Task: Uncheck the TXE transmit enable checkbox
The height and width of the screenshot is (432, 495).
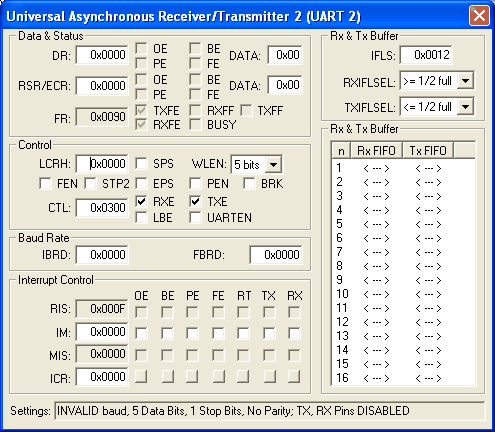Action: (x=195, y=201)
